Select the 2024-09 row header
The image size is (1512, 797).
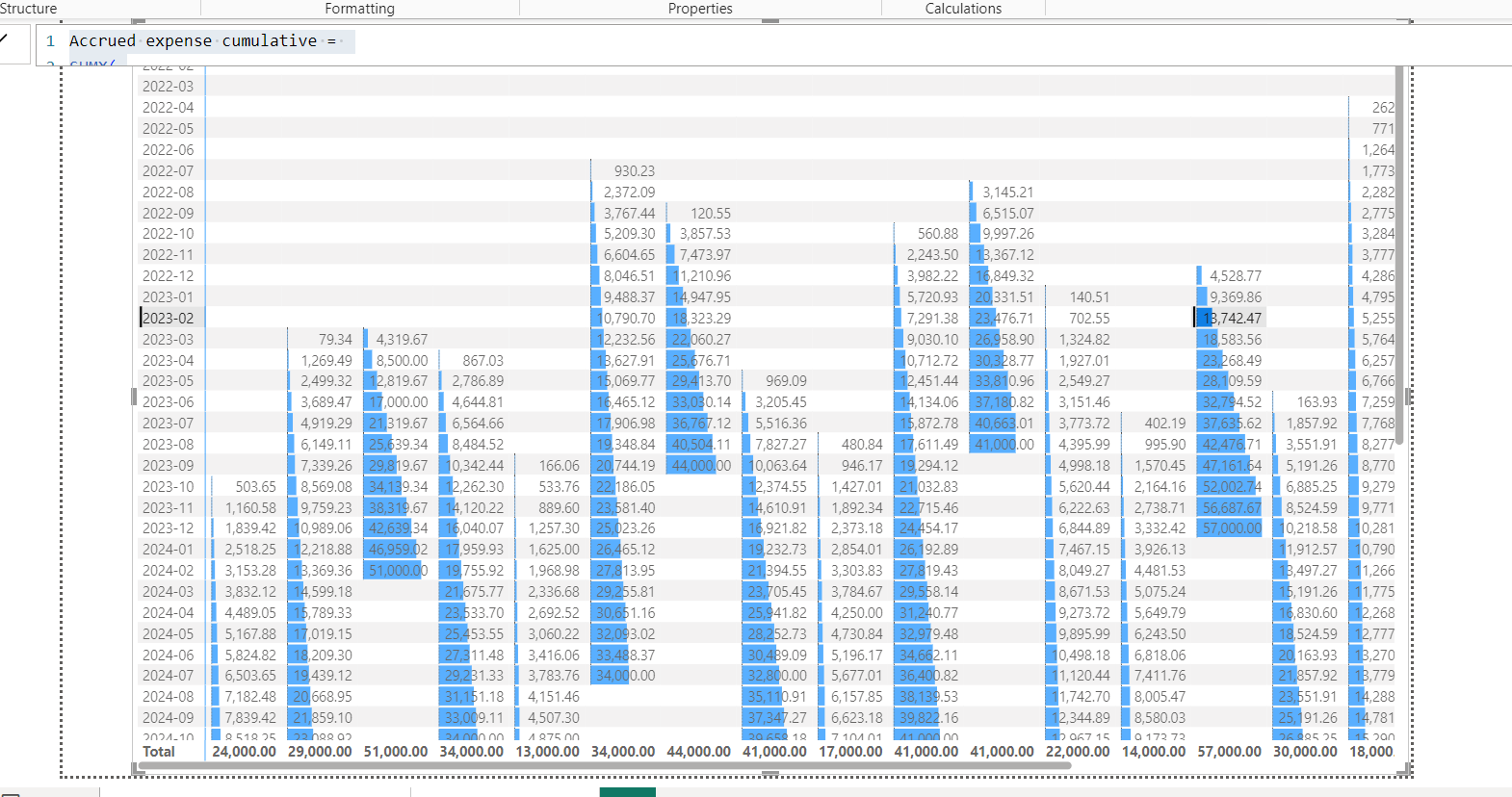[x=168, y=718]
